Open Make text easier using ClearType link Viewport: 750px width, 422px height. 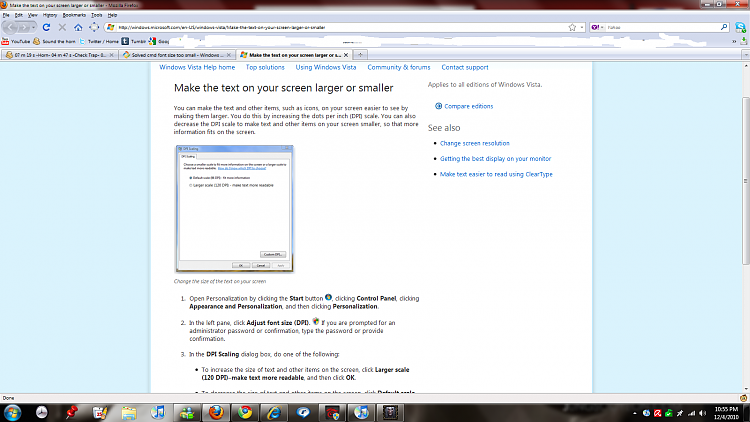point(496,174)
